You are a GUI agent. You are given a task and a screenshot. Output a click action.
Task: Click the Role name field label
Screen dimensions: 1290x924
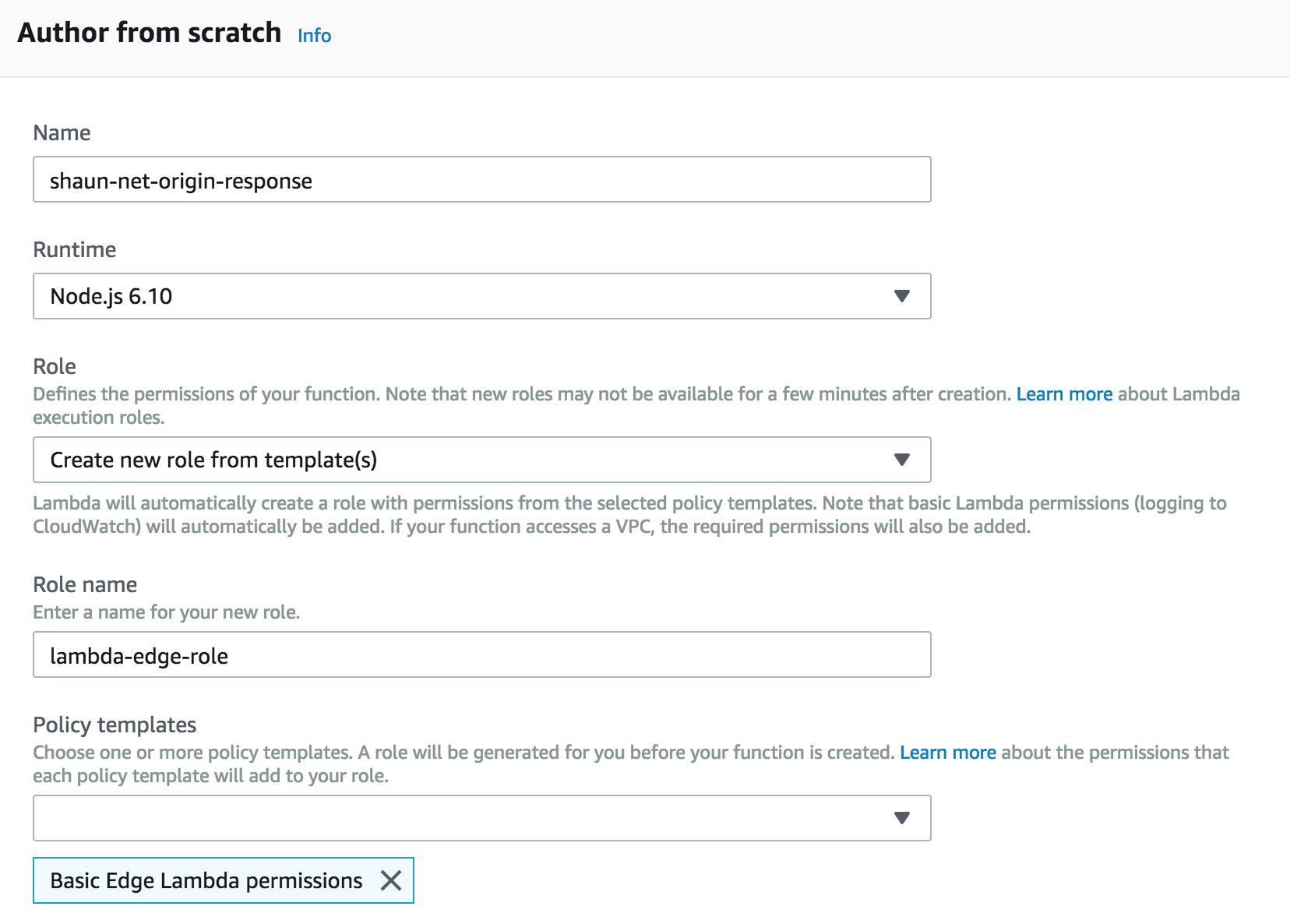tap(85, 585)
